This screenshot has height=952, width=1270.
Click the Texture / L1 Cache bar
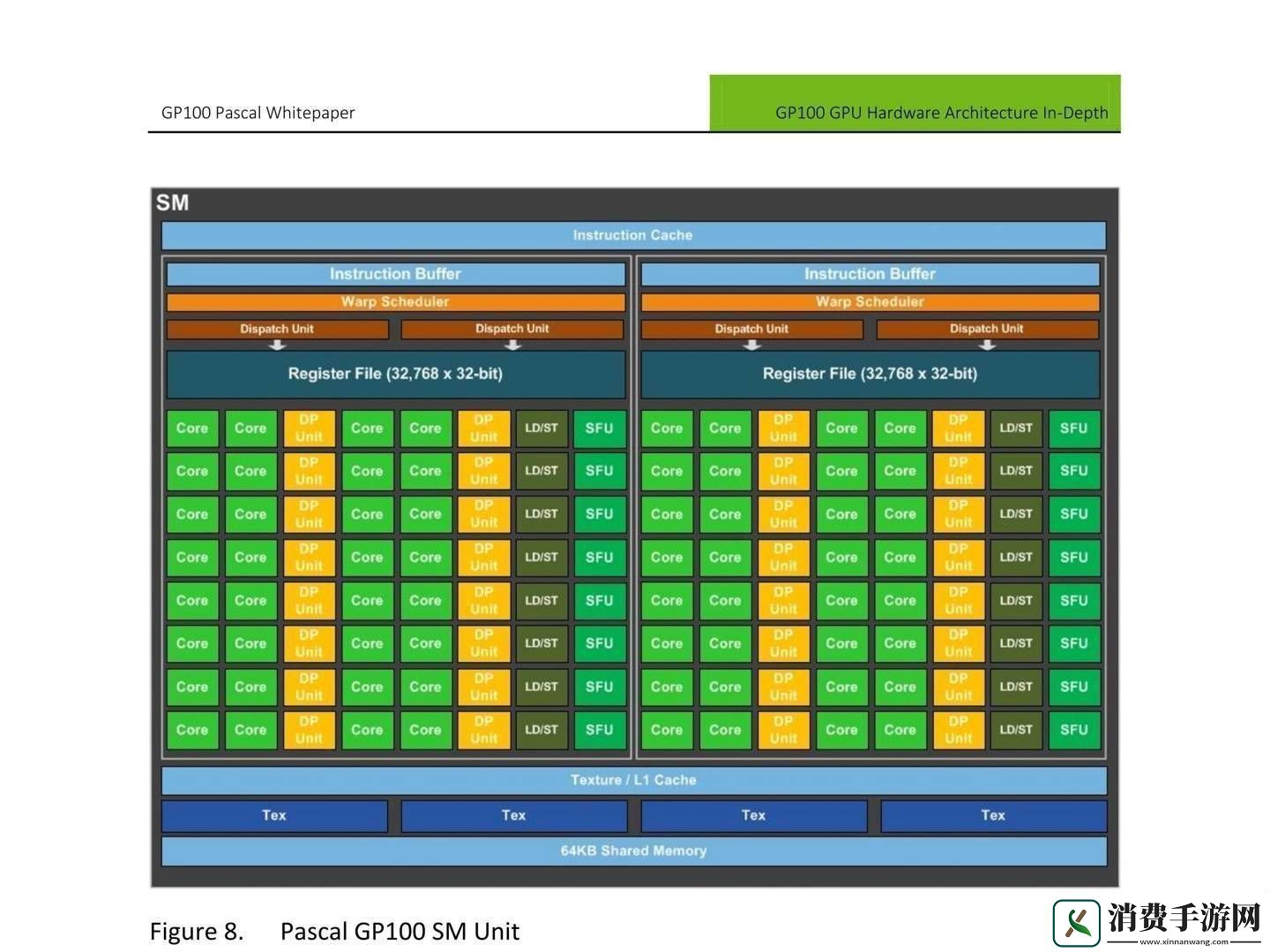633,780
